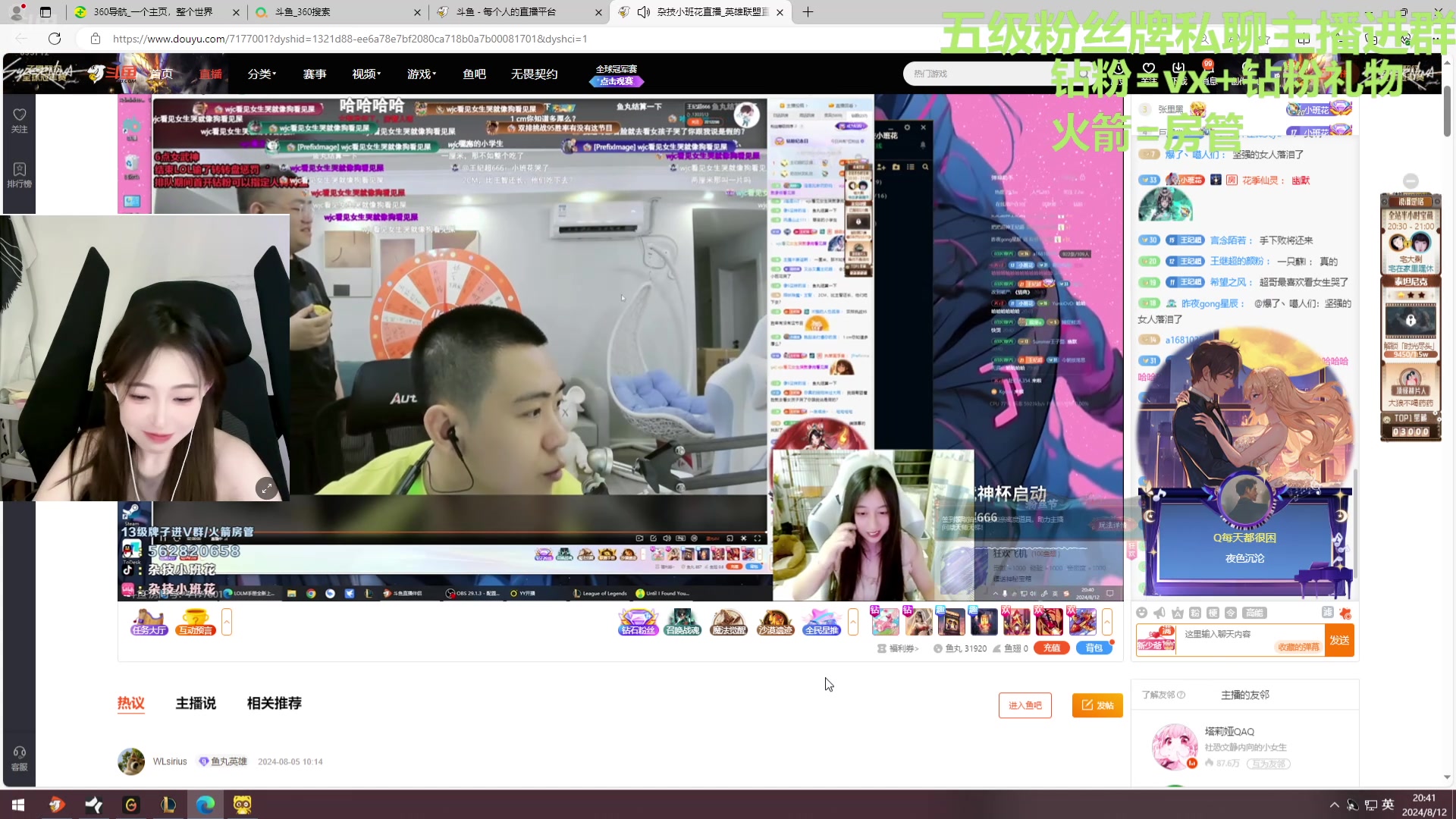Open the emoji picker in chat toolbar
Screen dimensions: 1456x819
click(1142, 613)
